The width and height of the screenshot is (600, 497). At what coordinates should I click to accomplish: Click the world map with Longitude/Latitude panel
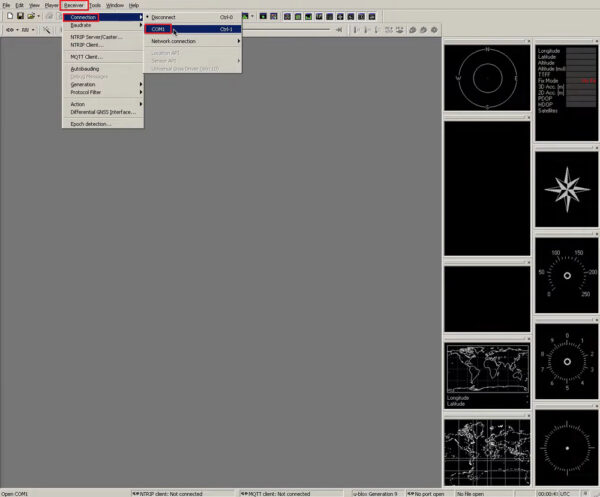click(486, 376)
